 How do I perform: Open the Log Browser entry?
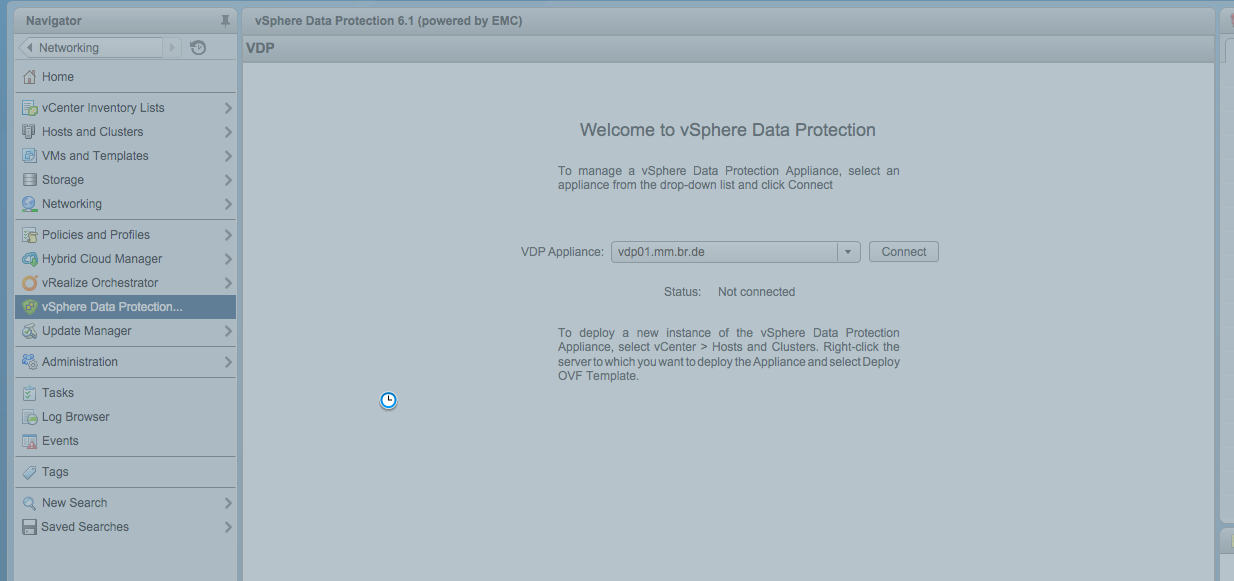pos(126,417)
